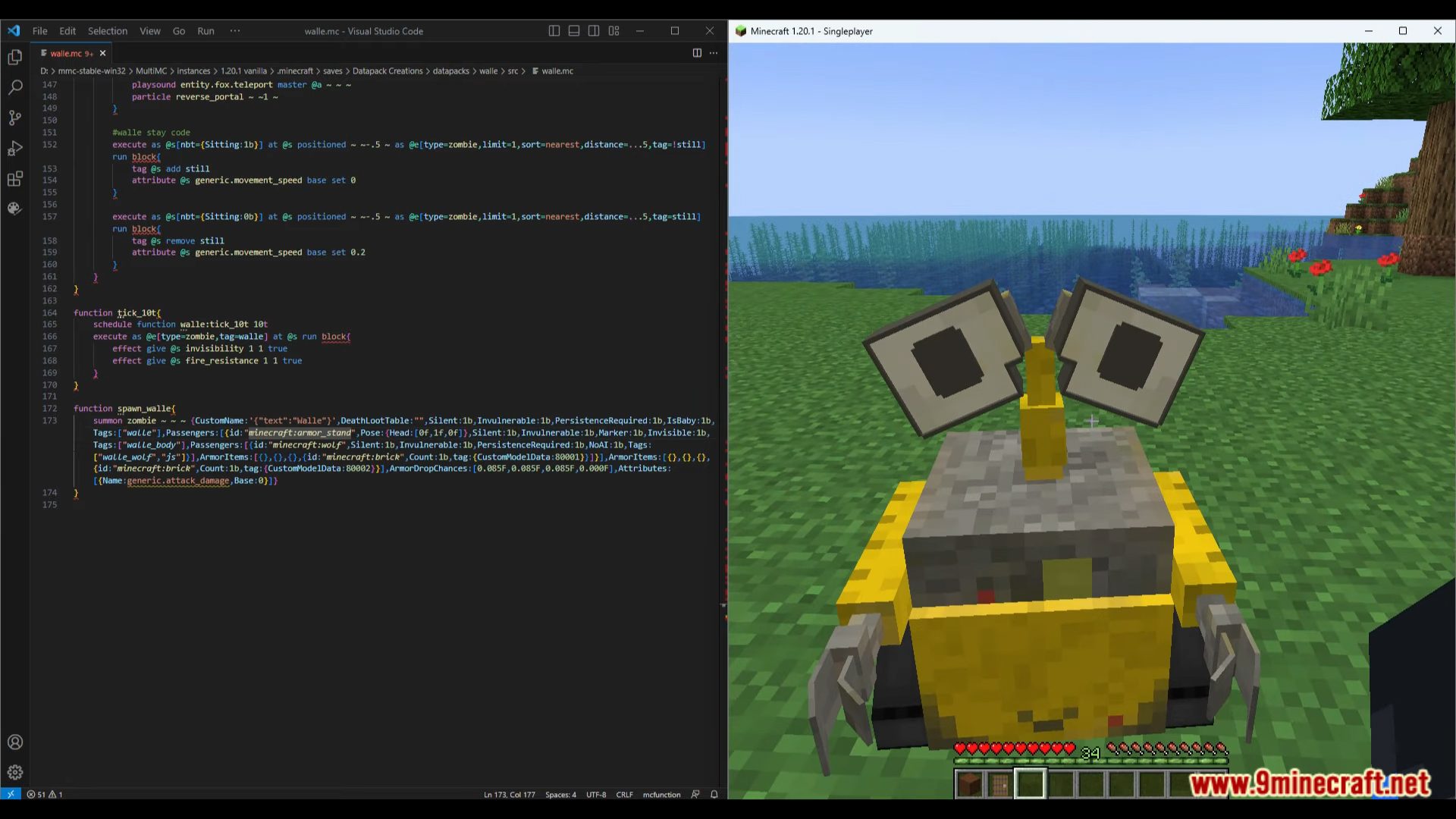The width and height of the screenshot is (1456, 819).
Task: Expand the file path breadcrumb for walle
Action: [x=488, y=70]
